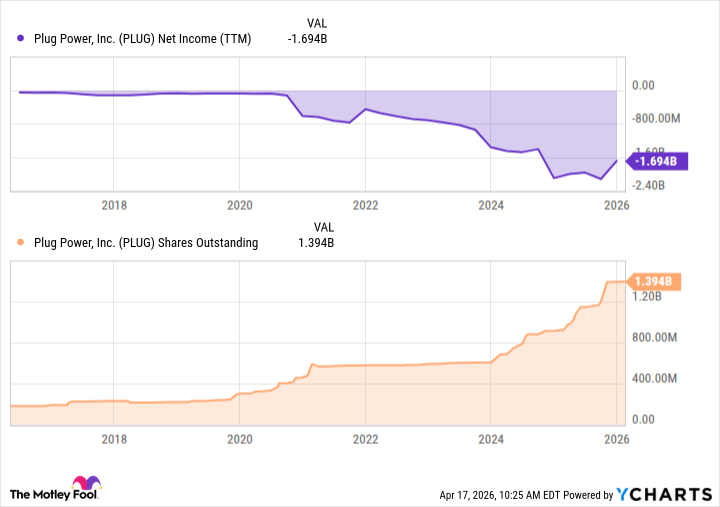Click the orange 1.394B value flag
Screen dimensions: 720x507
(x=654, y=283)
